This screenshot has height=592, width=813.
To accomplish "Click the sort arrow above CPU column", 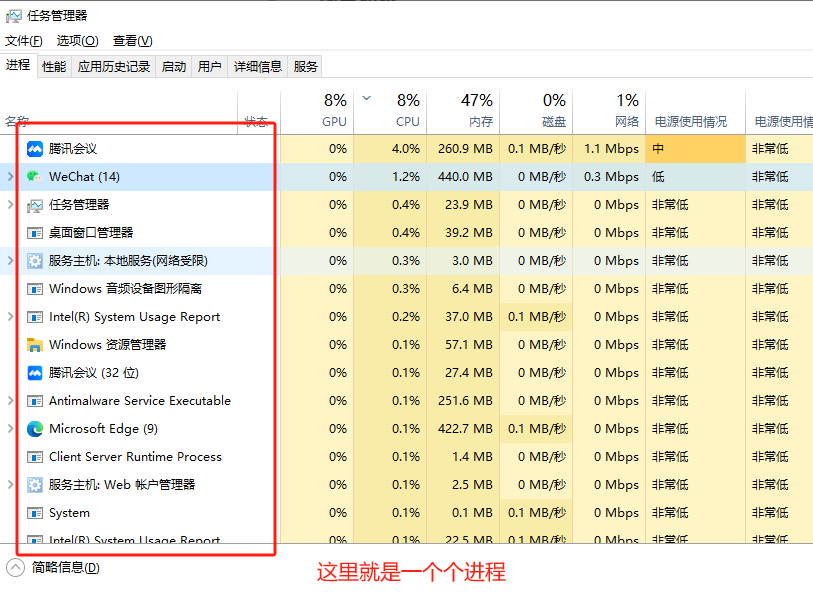I will (x=367, y=98).
